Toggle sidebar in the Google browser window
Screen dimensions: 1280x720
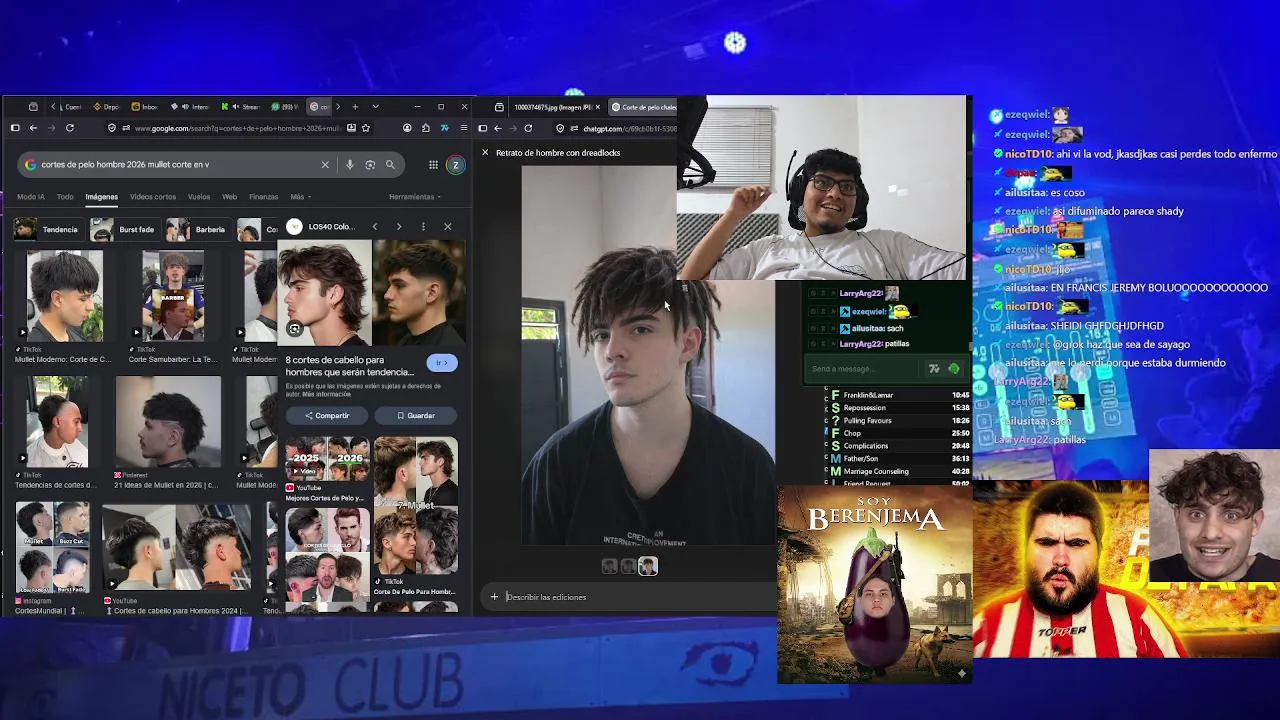pyautogui.click(x=15, y=128)
